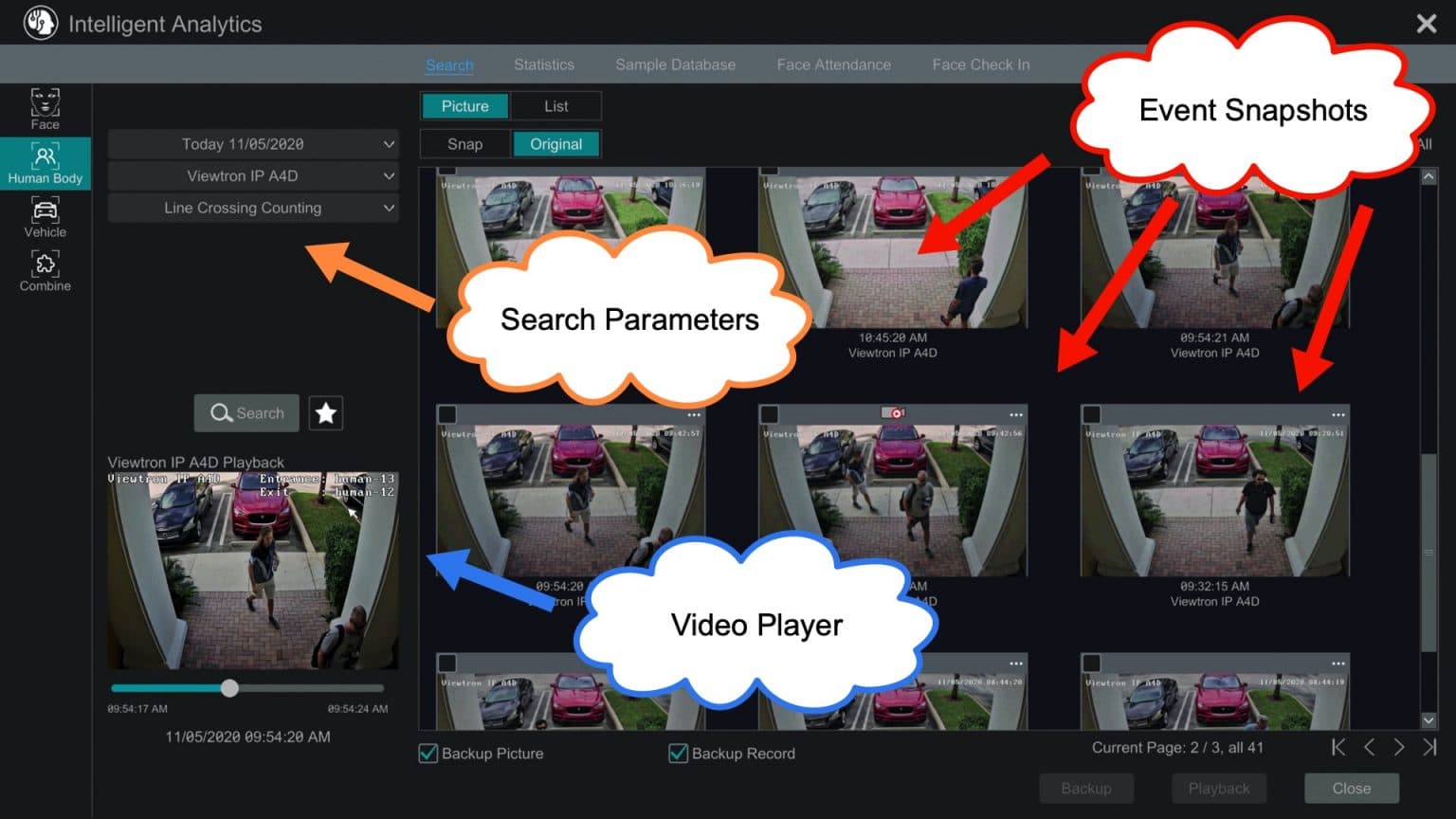Image resolution: width=1456 pixels, height=819 pixels.
Task: Check the 09:32:15 AM snapshot selection box
Action: point(1092,415)
